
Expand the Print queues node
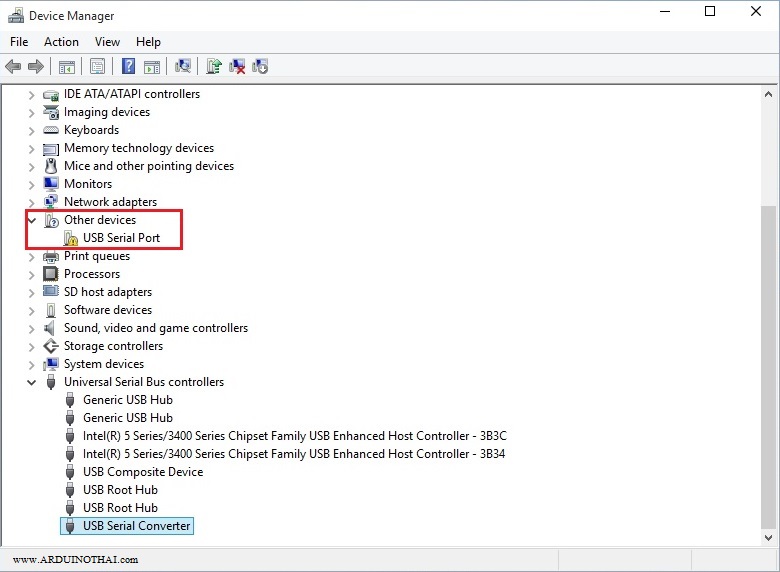(x=31, y=257)
